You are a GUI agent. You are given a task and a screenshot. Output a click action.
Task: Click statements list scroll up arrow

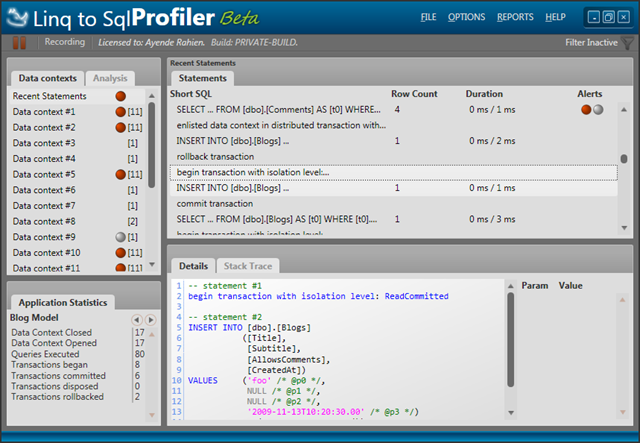[624, 109]
